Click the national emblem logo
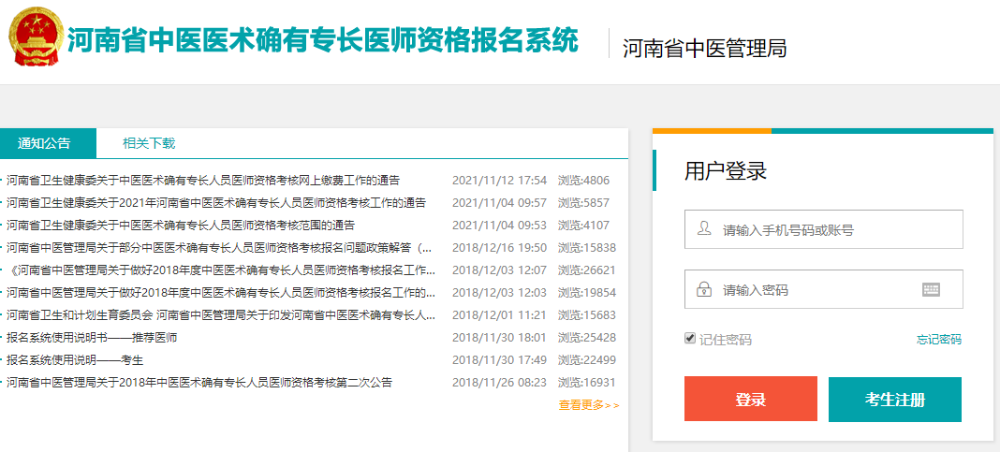Image resolution: width=1000 pixels, height=452 pixels. 32,41
